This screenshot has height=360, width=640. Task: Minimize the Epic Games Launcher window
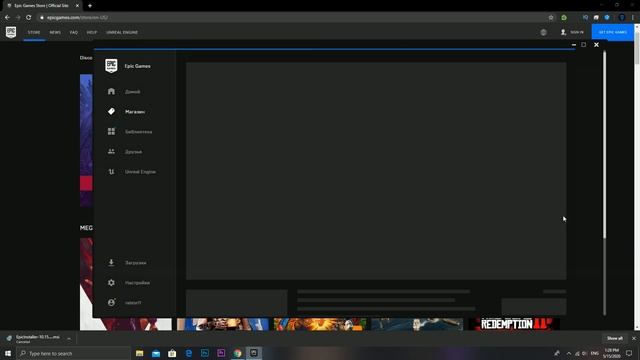tap(574, 44)
